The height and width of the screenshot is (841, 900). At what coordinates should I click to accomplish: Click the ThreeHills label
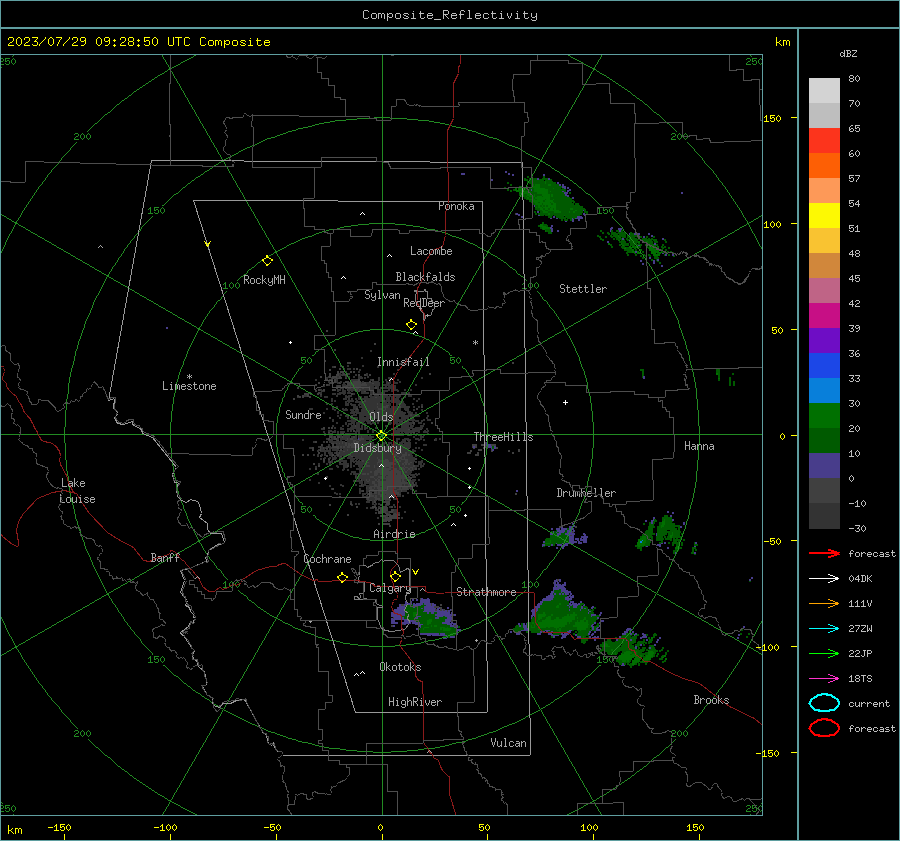[503, 437]
